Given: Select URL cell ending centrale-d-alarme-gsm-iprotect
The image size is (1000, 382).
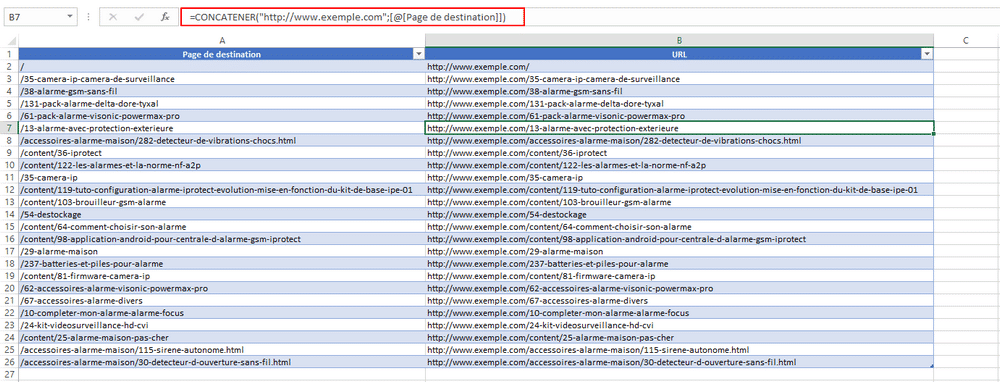Looking at the screenshot, I should [679, 239].
